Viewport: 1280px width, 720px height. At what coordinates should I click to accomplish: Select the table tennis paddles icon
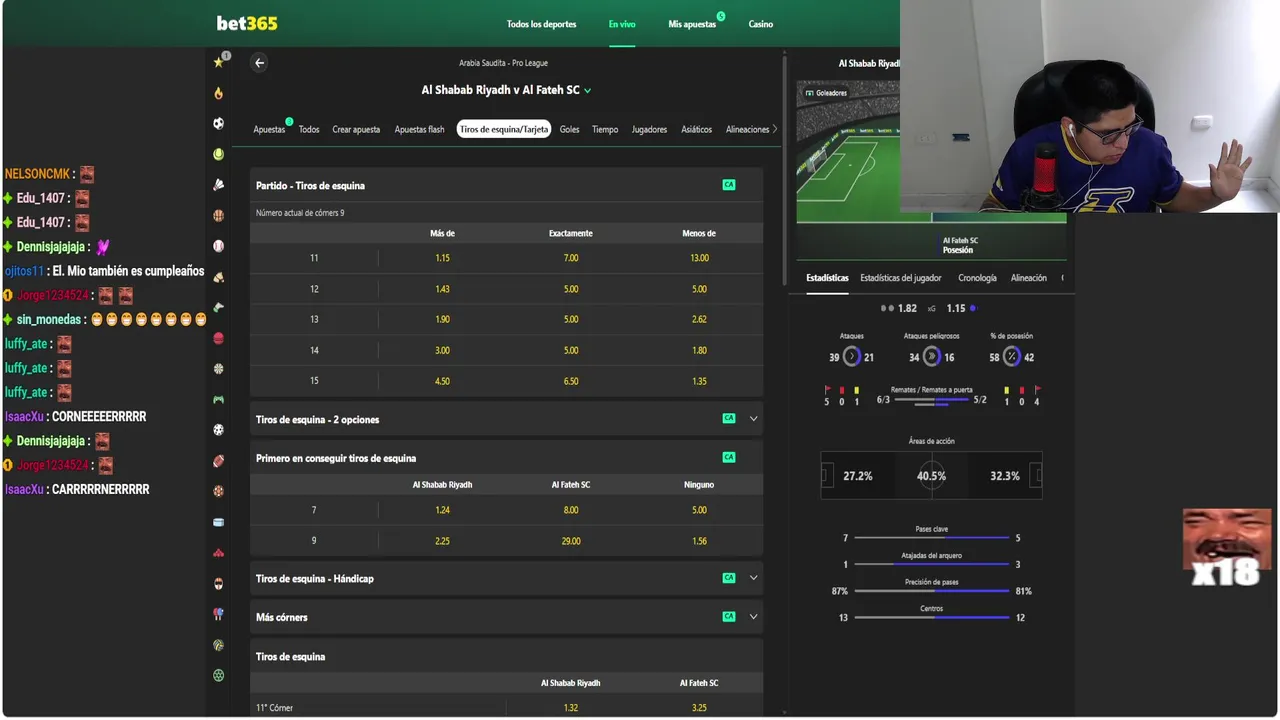point(218,614)
